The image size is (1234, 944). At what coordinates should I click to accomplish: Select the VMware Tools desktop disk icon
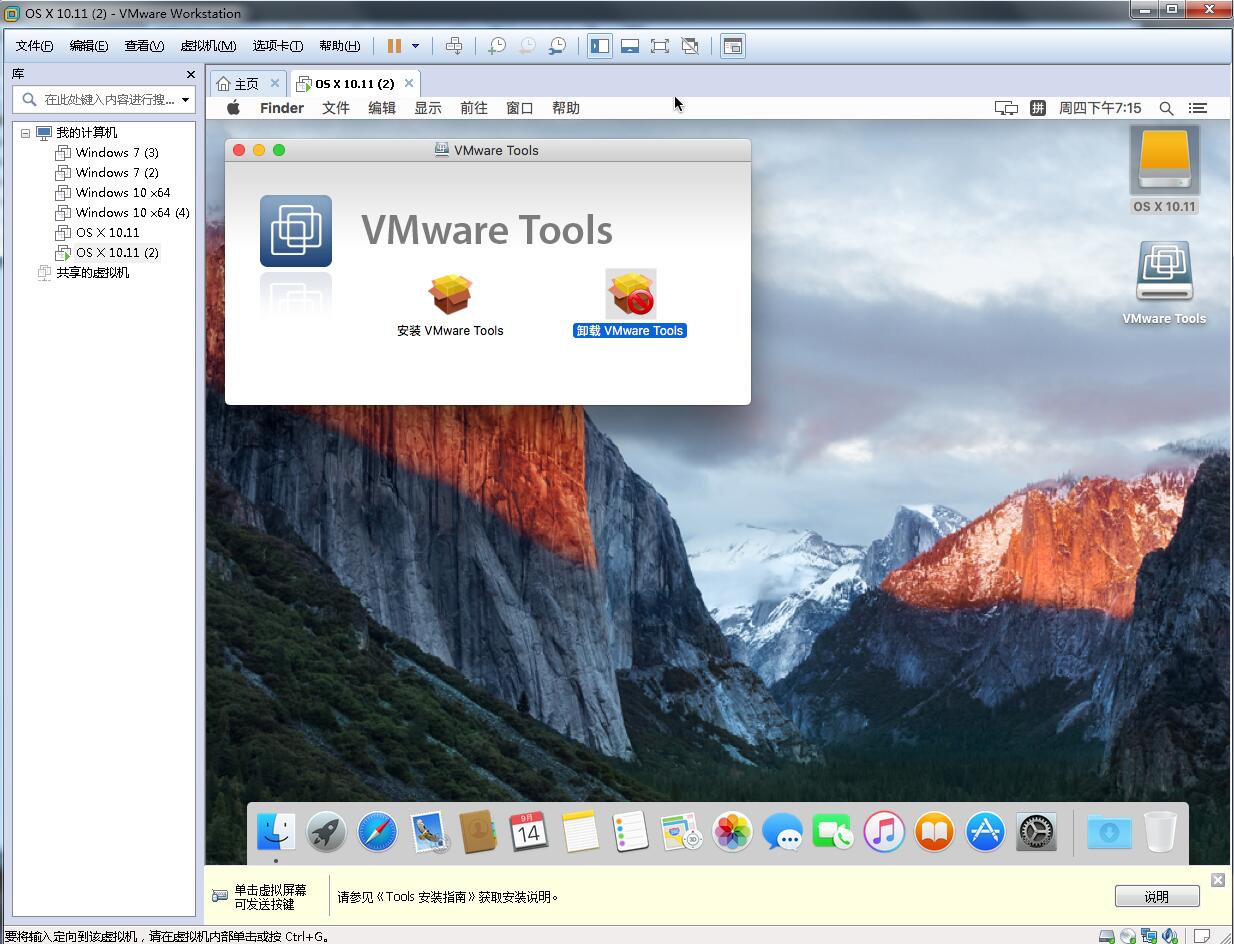1164,272
